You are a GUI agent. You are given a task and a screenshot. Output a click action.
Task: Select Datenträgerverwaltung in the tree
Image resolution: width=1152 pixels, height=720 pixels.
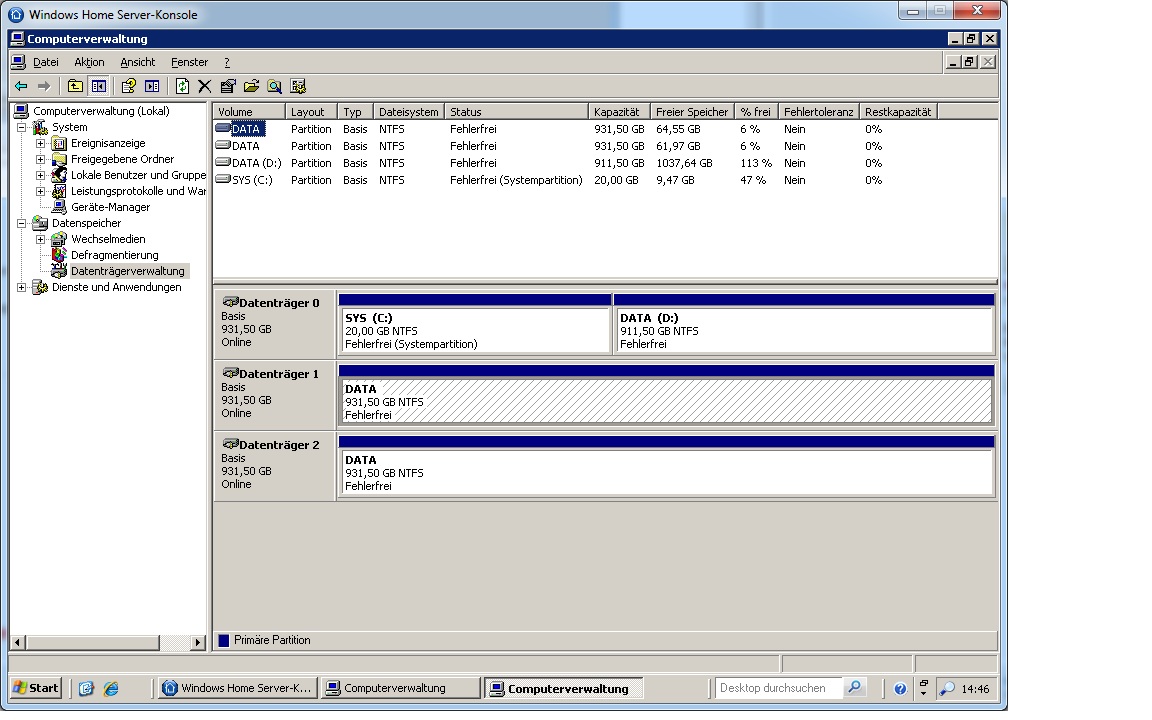[x=128, y=271]
